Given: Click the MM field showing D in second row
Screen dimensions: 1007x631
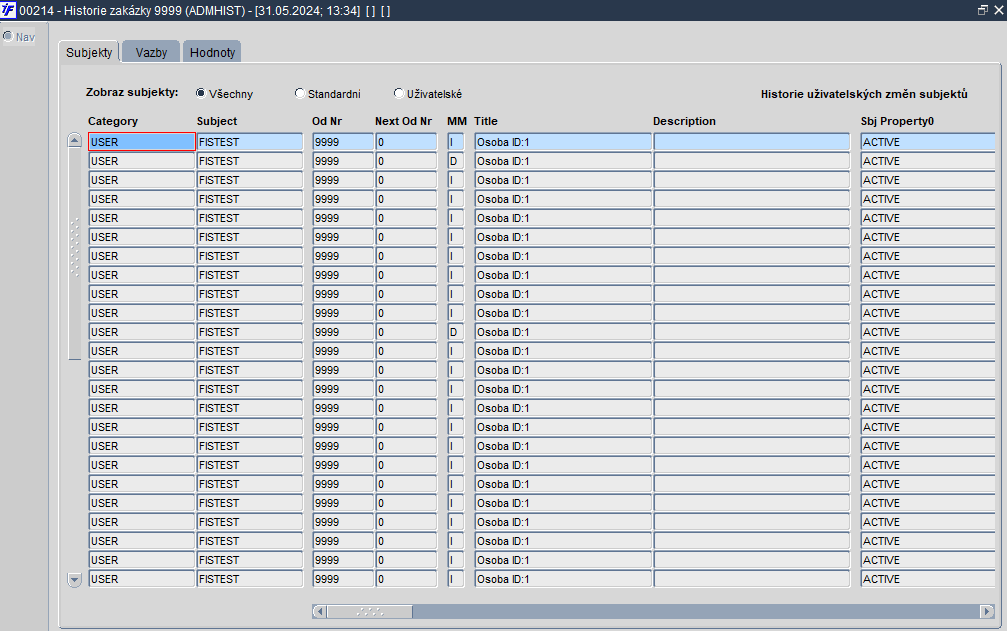Looking at the screenshot, I should pyautogui.click(x=455, y=161).
